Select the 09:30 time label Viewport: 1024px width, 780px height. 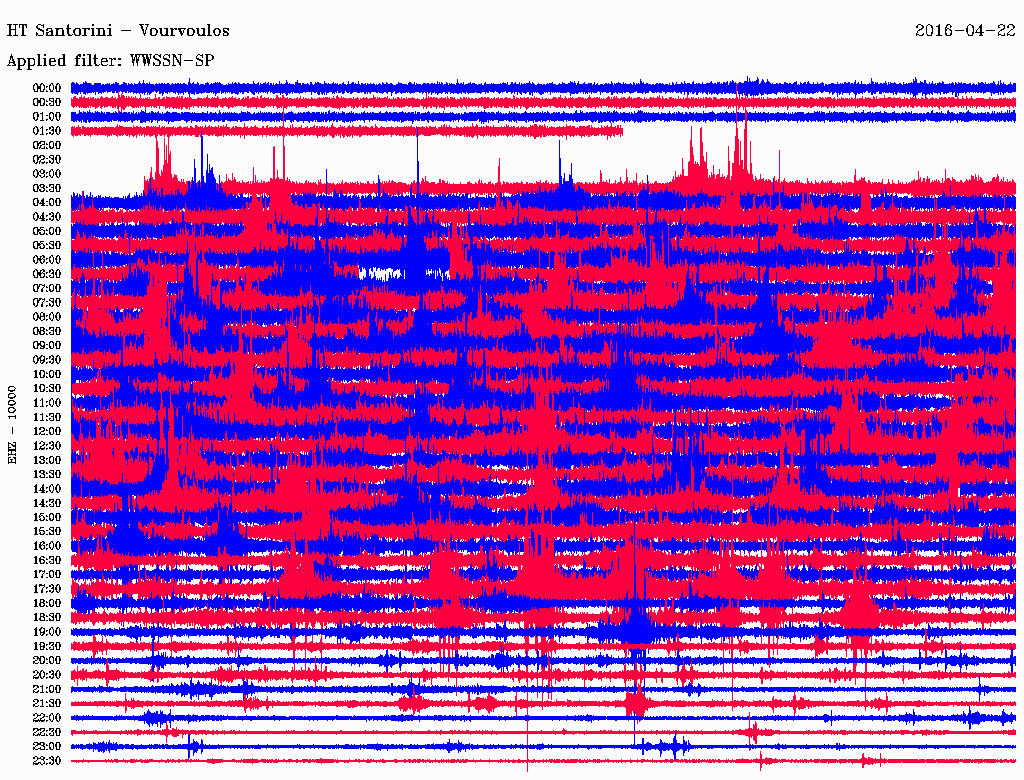[47, 360]
